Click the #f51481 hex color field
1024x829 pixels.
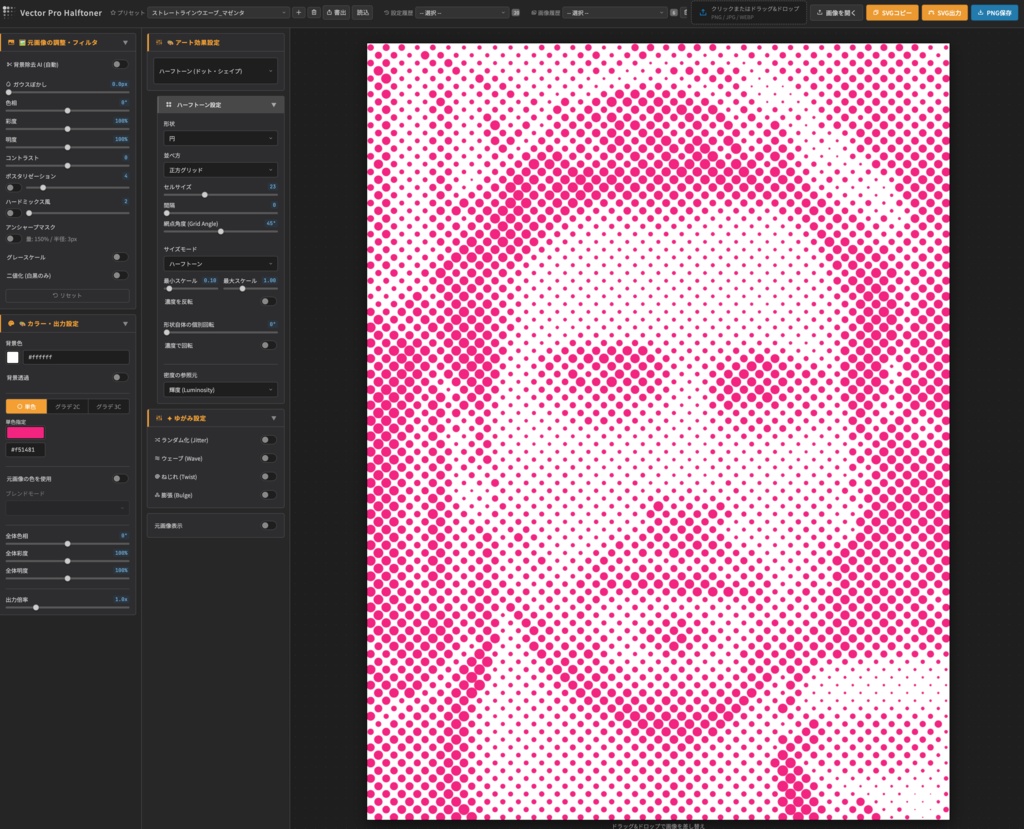click(x=25, y=449)
